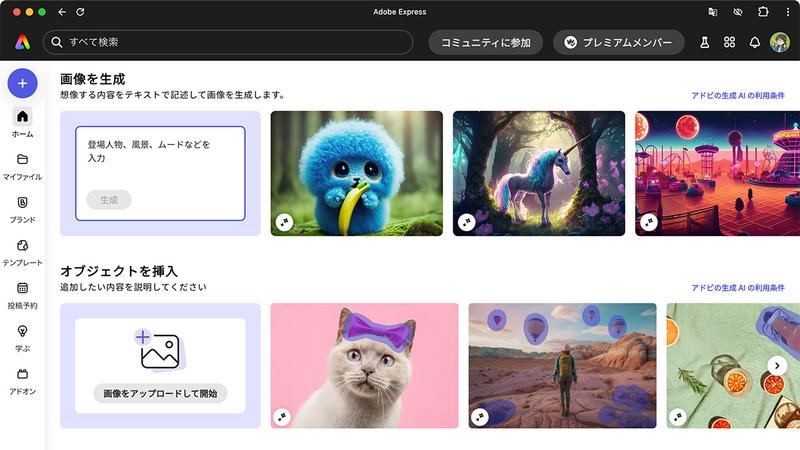Click the Adobe Express logo
The width and height of the screenshot is (800, 450).
(x=22, y=42)
